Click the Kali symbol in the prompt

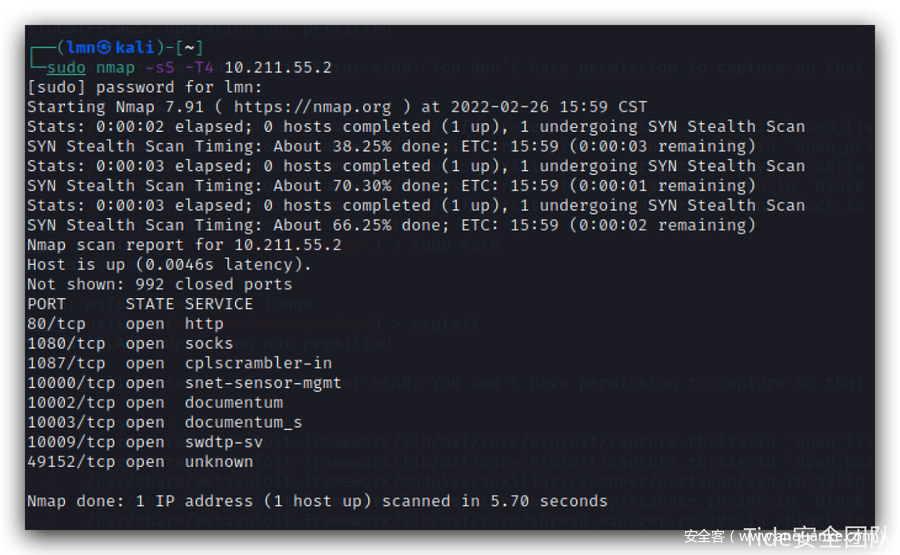pyautogui.click(x=105, y=48)
